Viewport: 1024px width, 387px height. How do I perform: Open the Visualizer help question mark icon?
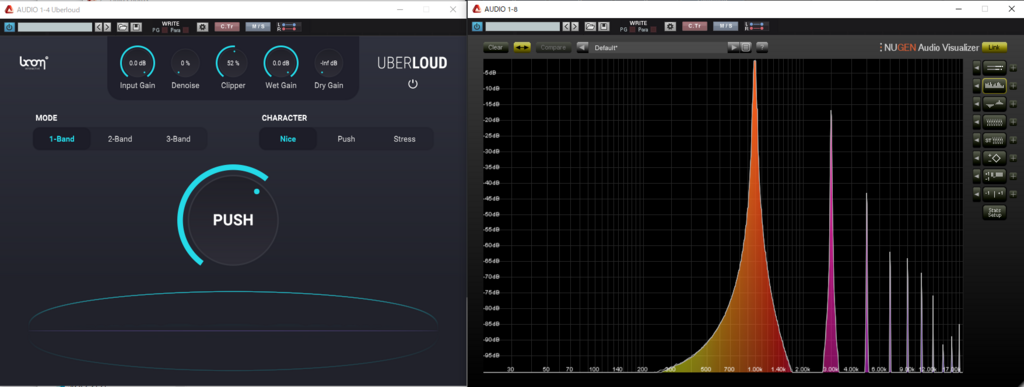(x=762, y=47)
